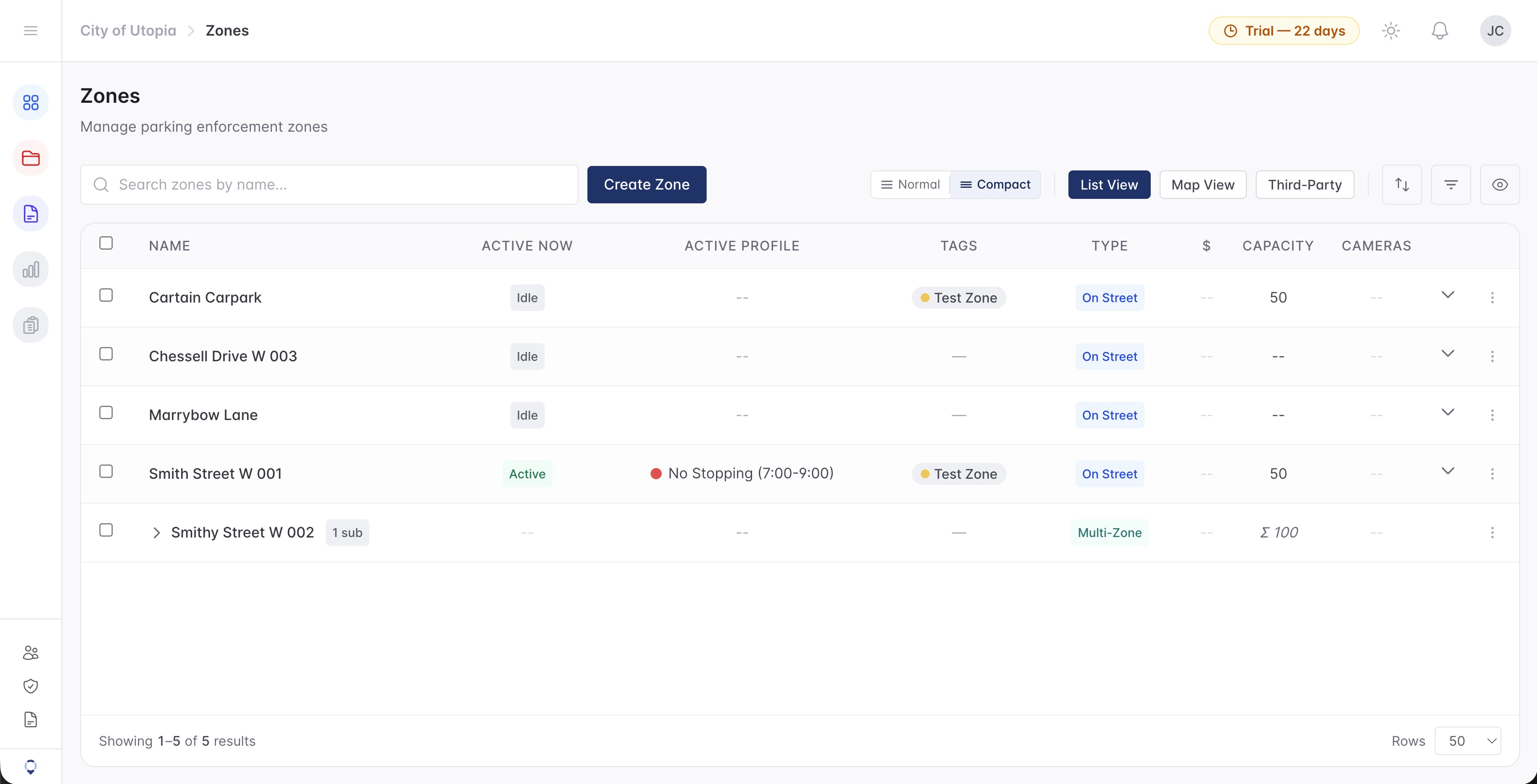Open row actions for Cartain Carpark
1537x784 pixels.
(x=1492, y=298)
